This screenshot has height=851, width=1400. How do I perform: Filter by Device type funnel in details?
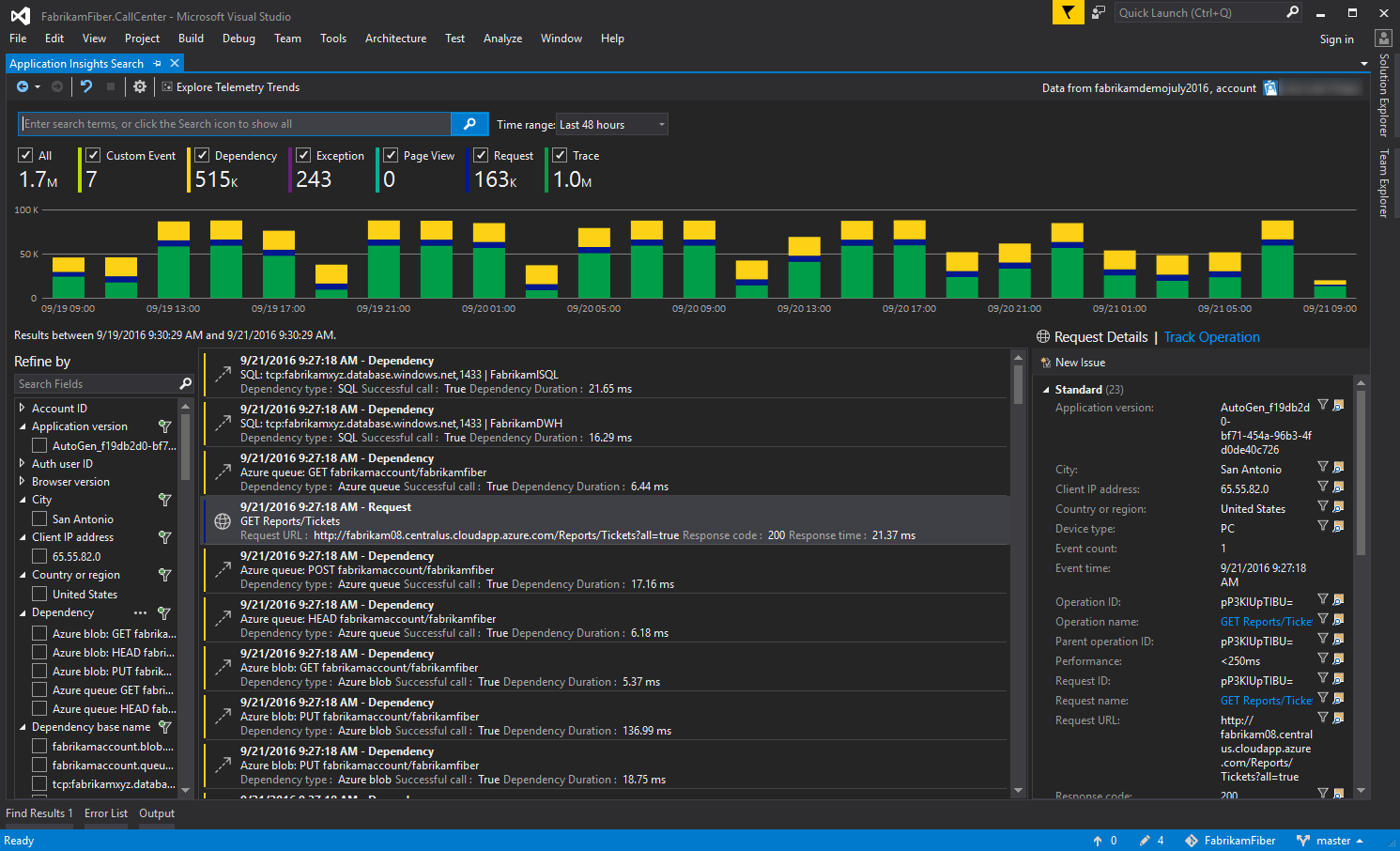pyautogui.click(x=1323, y=526)
